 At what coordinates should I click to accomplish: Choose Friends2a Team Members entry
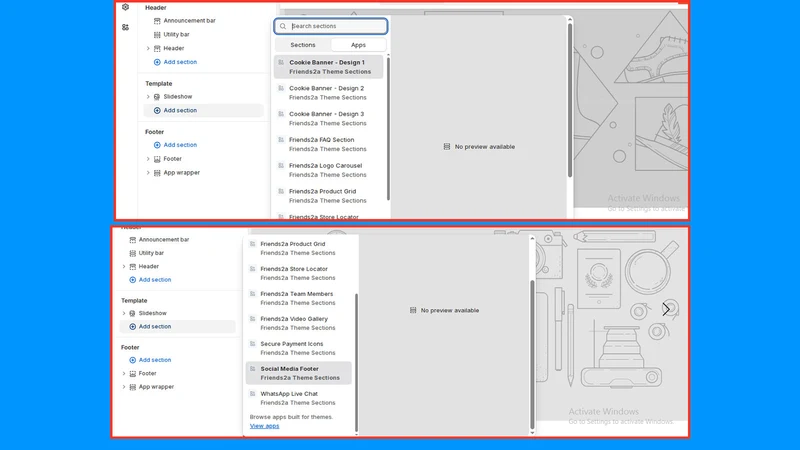click(x=299, y=298)
